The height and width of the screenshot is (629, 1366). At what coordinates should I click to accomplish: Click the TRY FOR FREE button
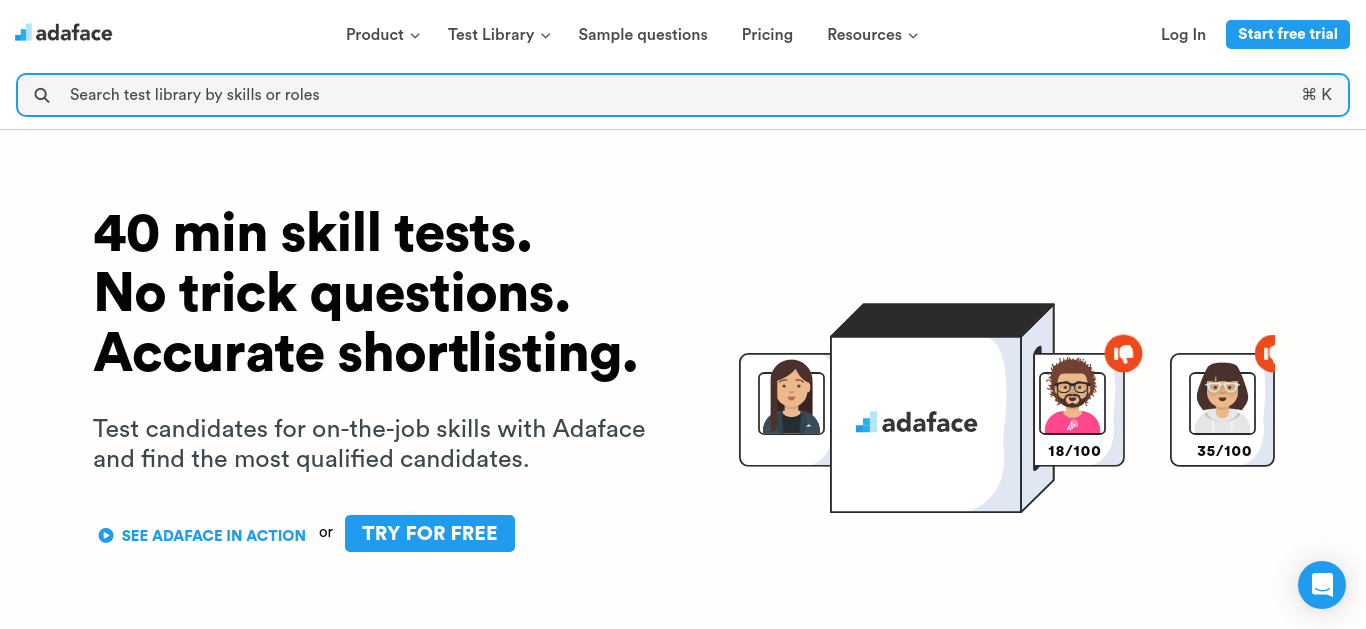point(430,533)
